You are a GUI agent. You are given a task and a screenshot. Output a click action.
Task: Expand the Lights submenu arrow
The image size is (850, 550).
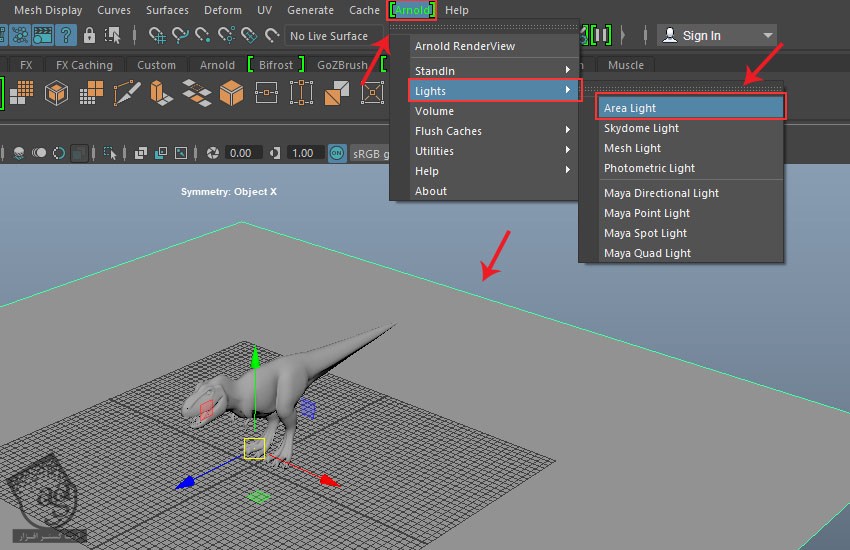click(x=568, y=90)
